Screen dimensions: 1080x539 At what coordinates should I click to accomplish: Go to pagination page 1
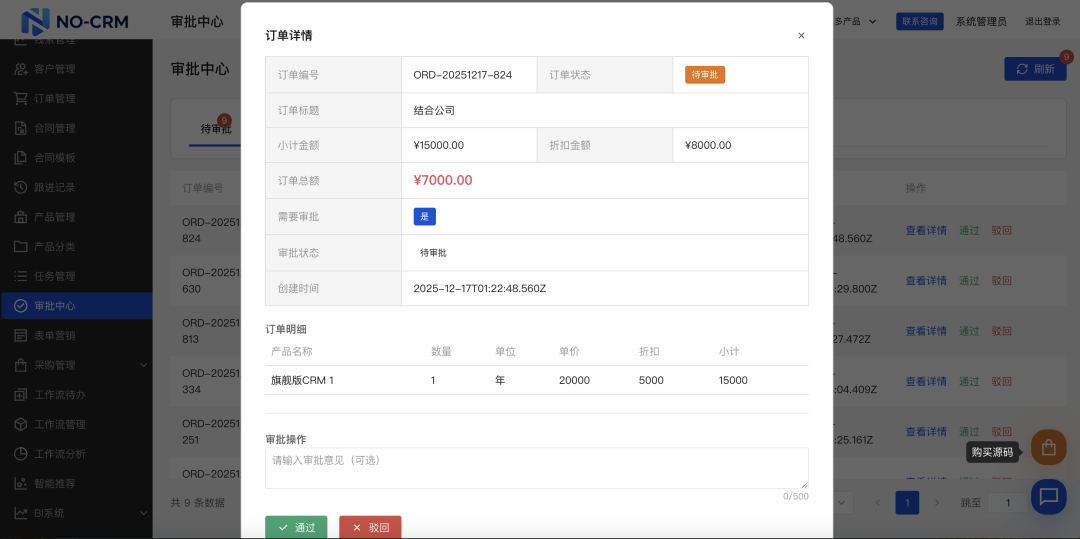point(907,503)
